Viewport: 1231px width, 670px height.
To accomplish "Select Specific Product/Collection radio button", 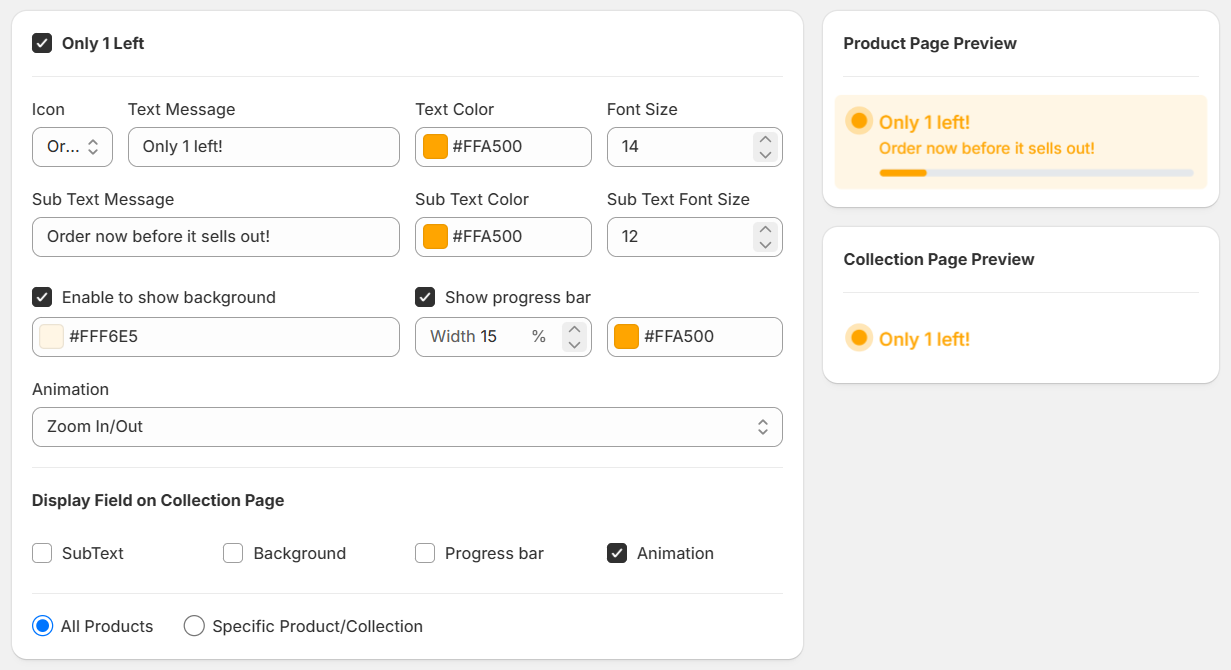I will click(194, 626).
